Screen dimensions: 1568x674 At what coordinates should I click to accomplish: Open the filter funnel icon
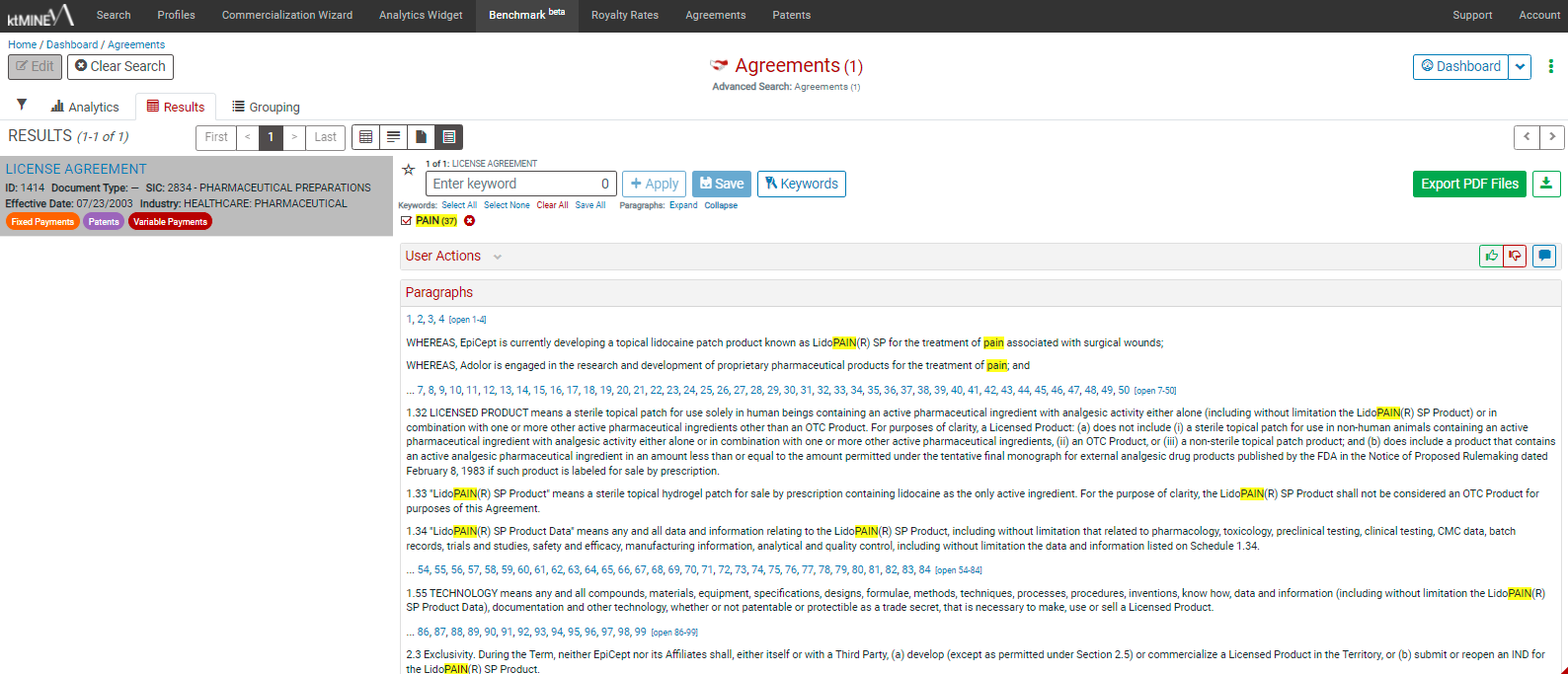coord(22,105)
